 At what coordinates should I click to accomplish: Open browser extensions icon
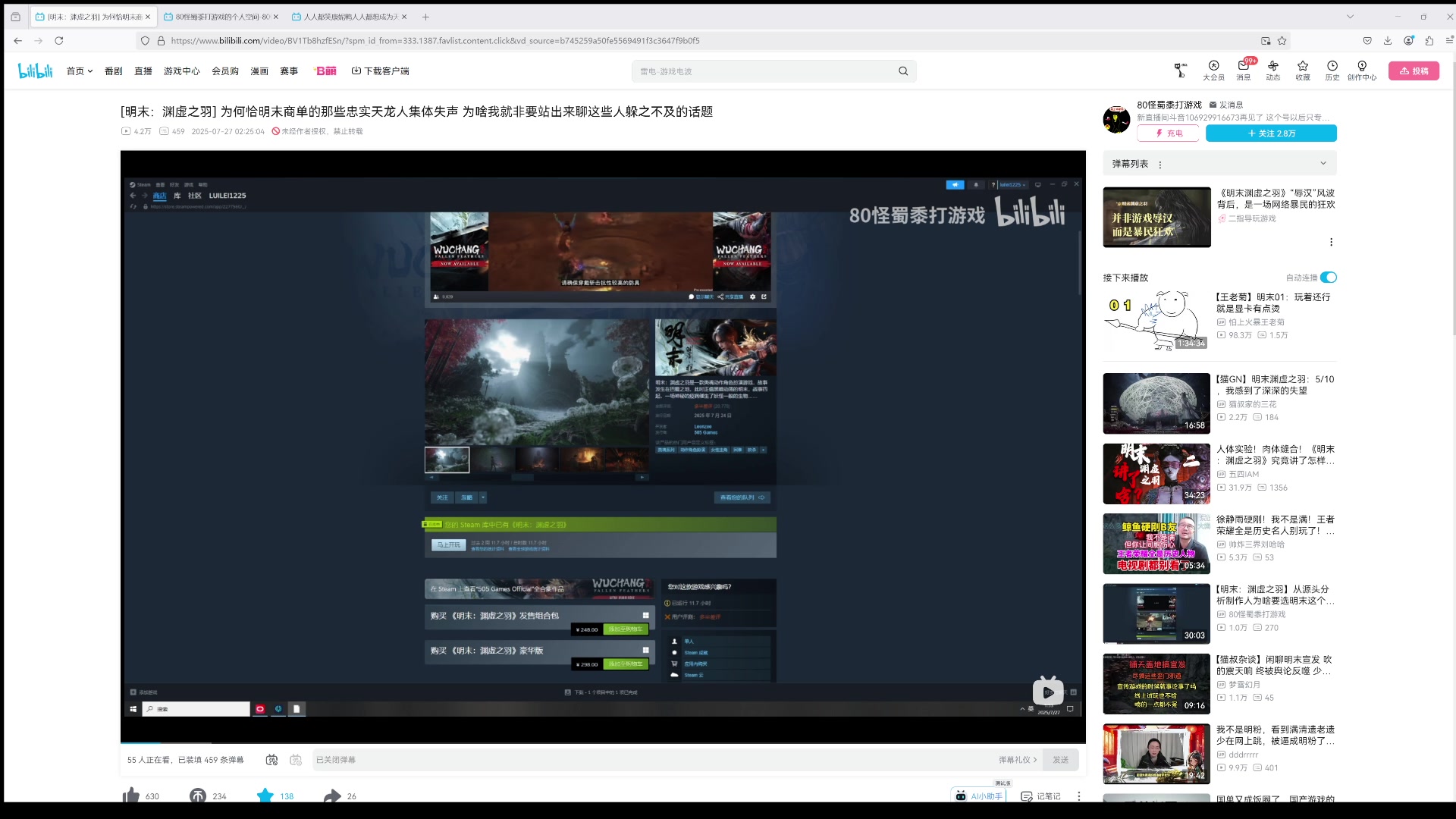point(1429,41)
